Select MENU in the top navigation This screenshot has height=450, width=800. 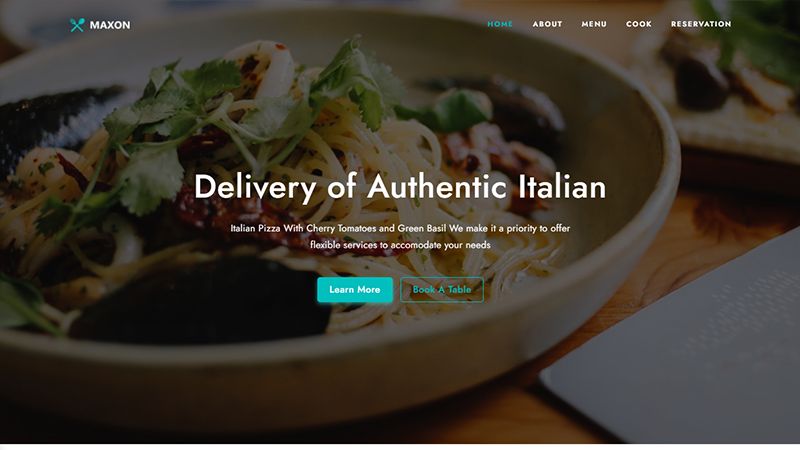[594, 24]
